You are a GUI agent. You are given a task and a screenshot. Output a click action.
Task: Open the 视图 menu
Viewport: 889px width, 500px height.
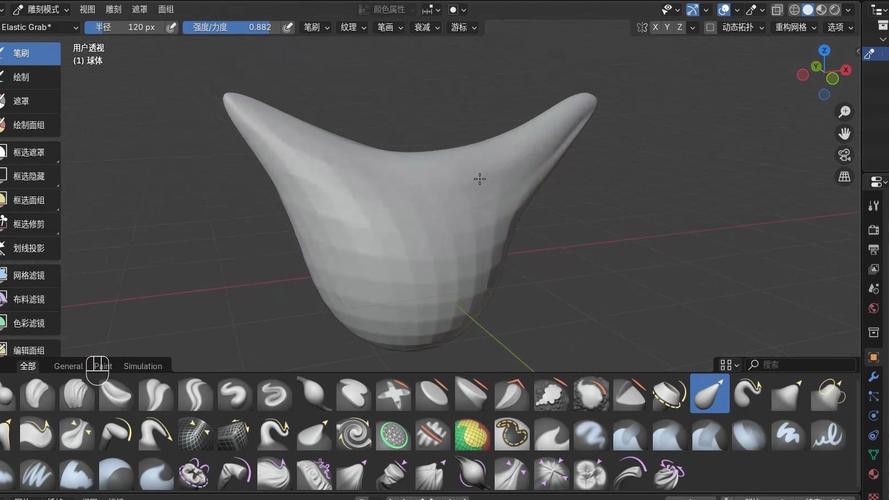click(x=87, y=10)
